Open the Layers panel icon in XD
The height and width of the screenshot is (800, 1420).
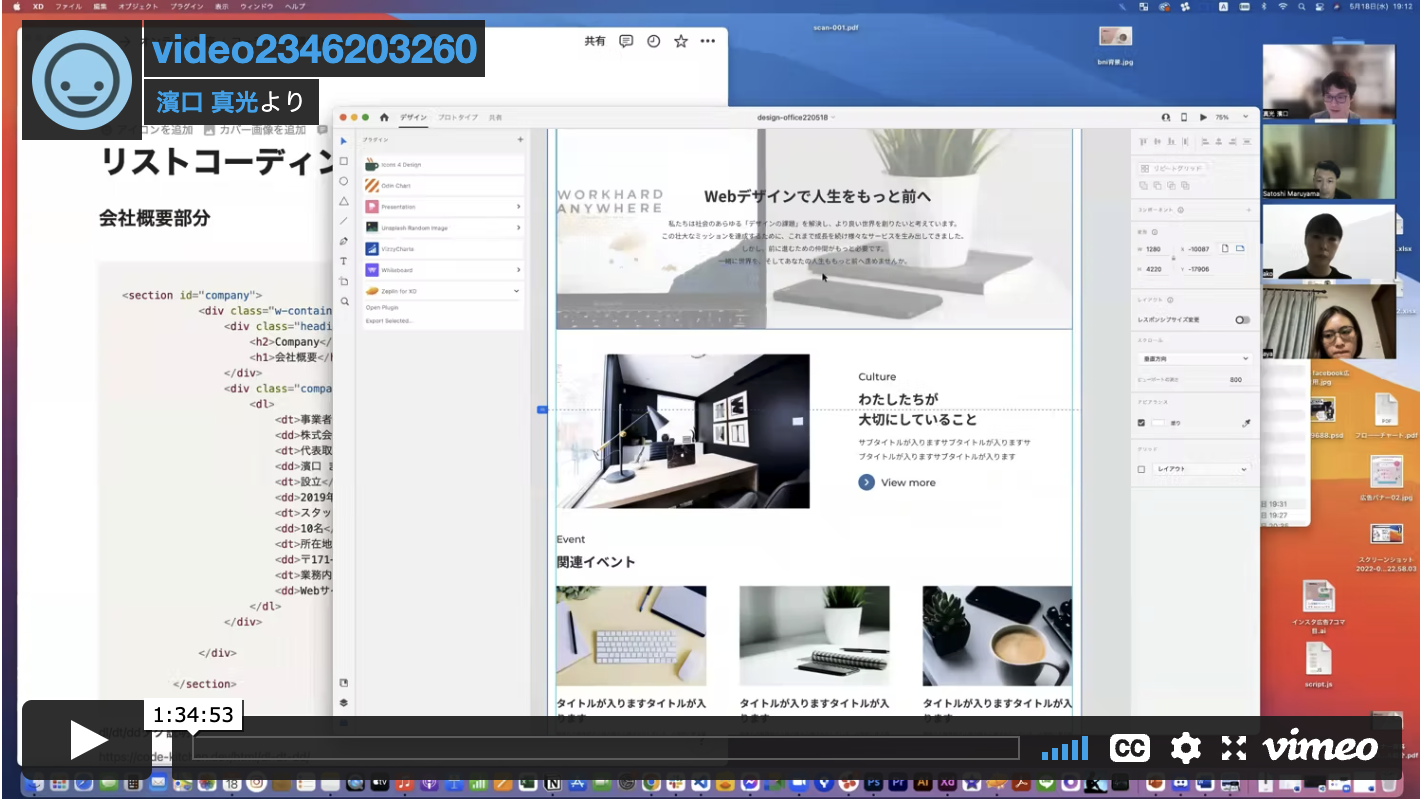pyautogui.click(x=344, y=702)
